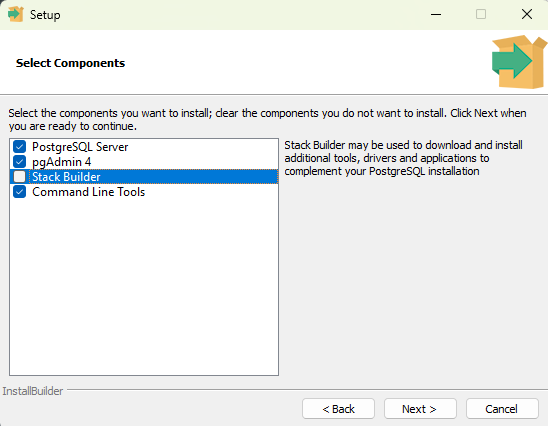The height and width of the screenshot is (426, 548).
Task: Close the Setup window
Action: coord(527,15)
